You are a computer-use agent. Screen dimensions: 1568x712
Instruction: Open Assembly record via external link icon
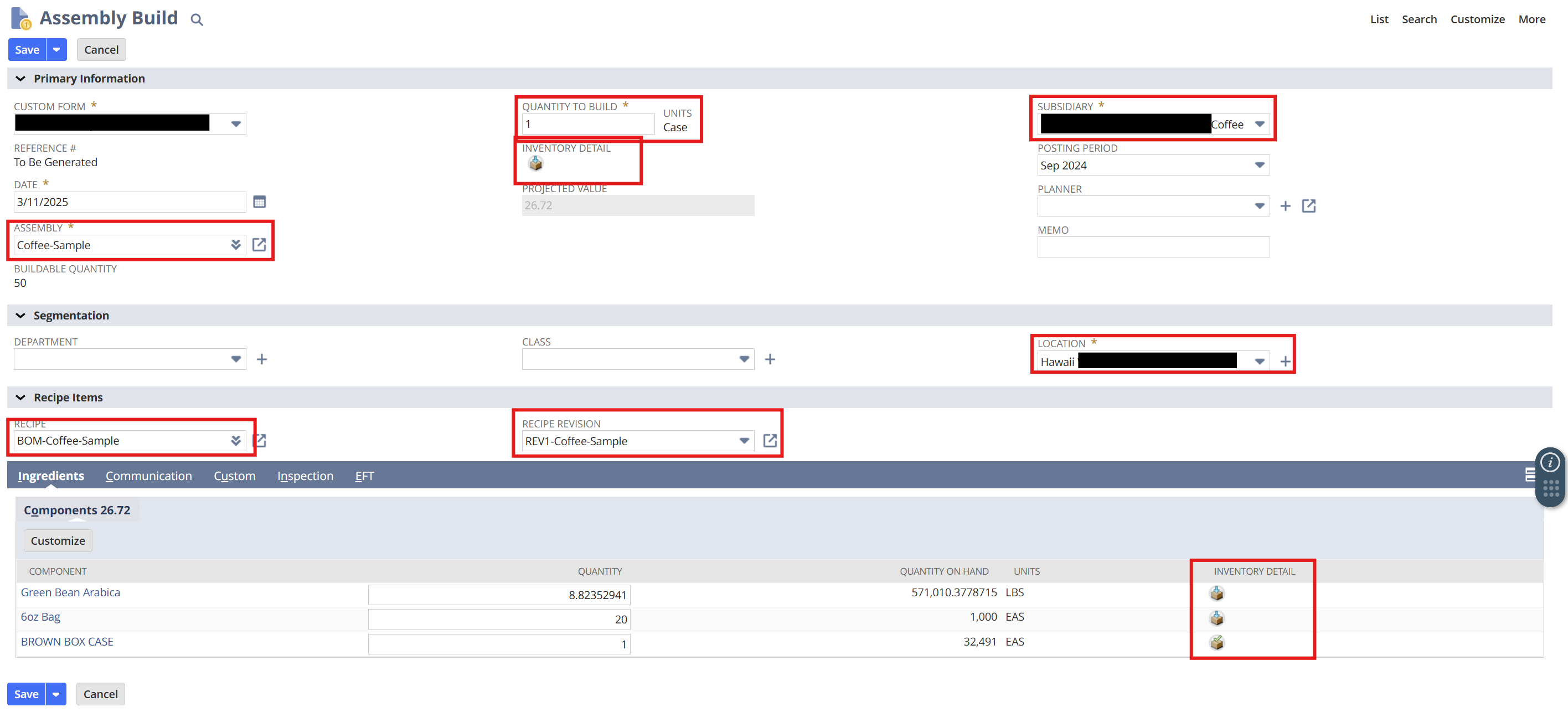pos(259,245)
